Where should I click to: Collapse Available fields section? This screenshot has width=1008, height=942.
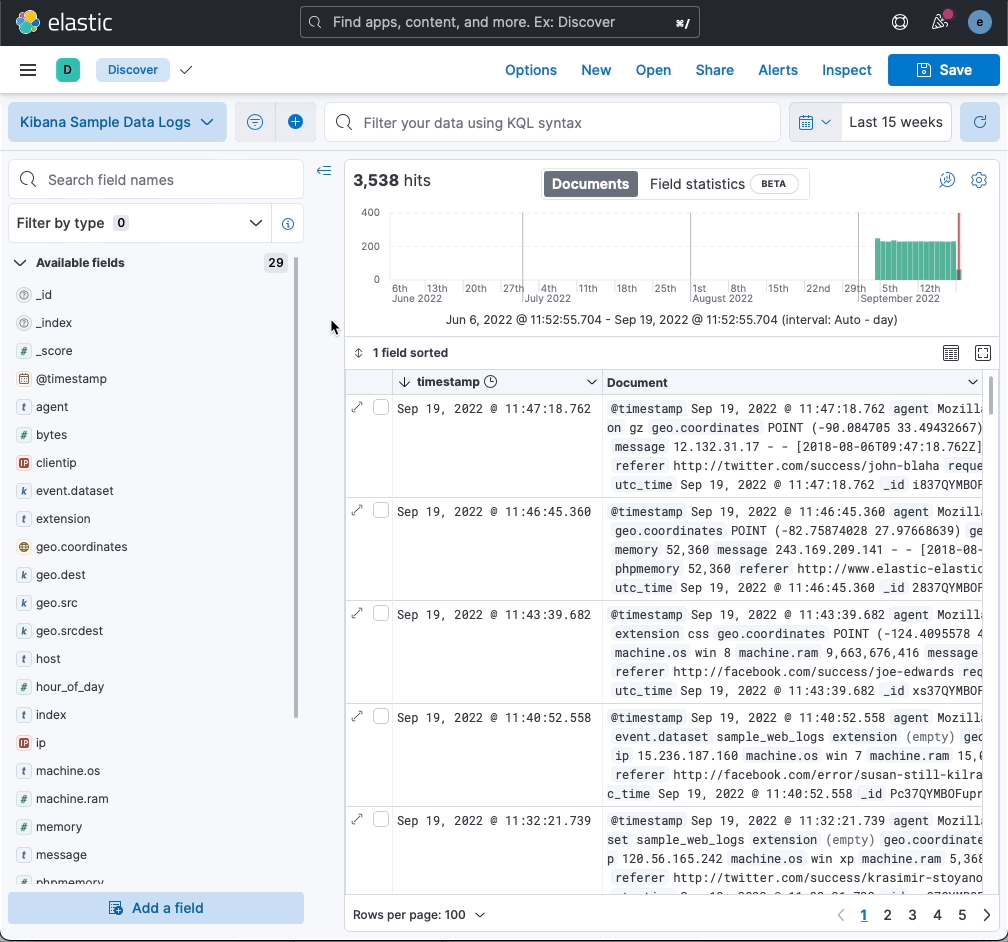click(20, 263)
